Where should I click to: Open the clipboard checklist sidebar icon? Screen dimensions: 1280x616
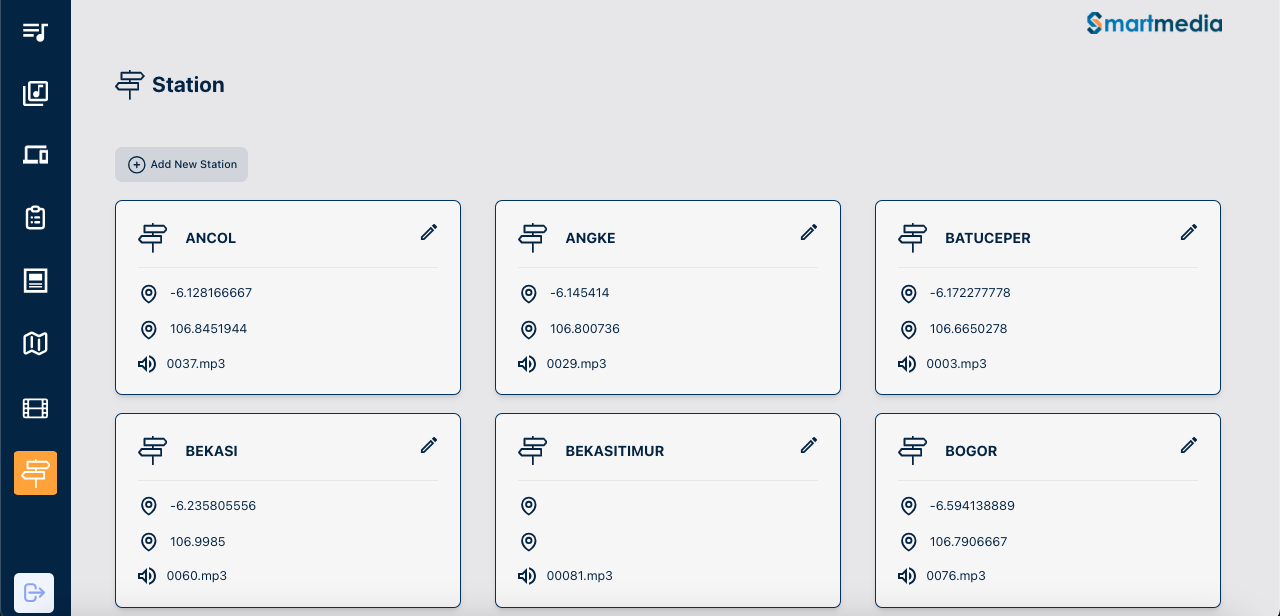point(35,217)
